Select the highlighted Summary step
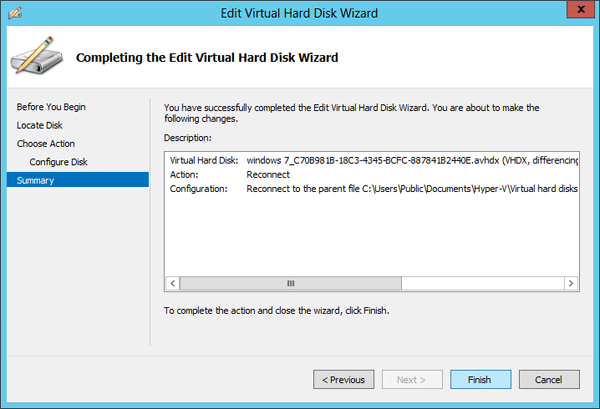This screenshot has width=600, height=409. click(36, 180)
